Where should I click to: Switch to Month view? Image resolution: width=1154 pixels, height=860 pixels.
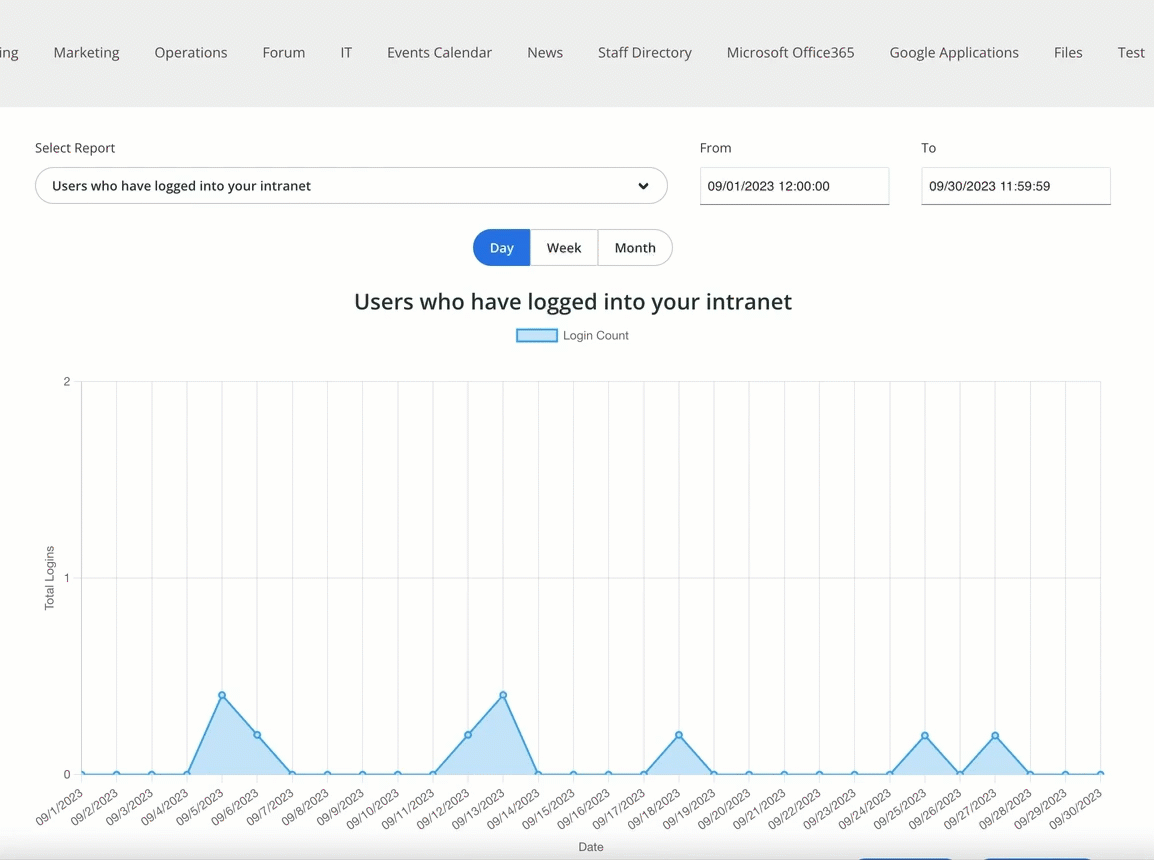point(635,247)
